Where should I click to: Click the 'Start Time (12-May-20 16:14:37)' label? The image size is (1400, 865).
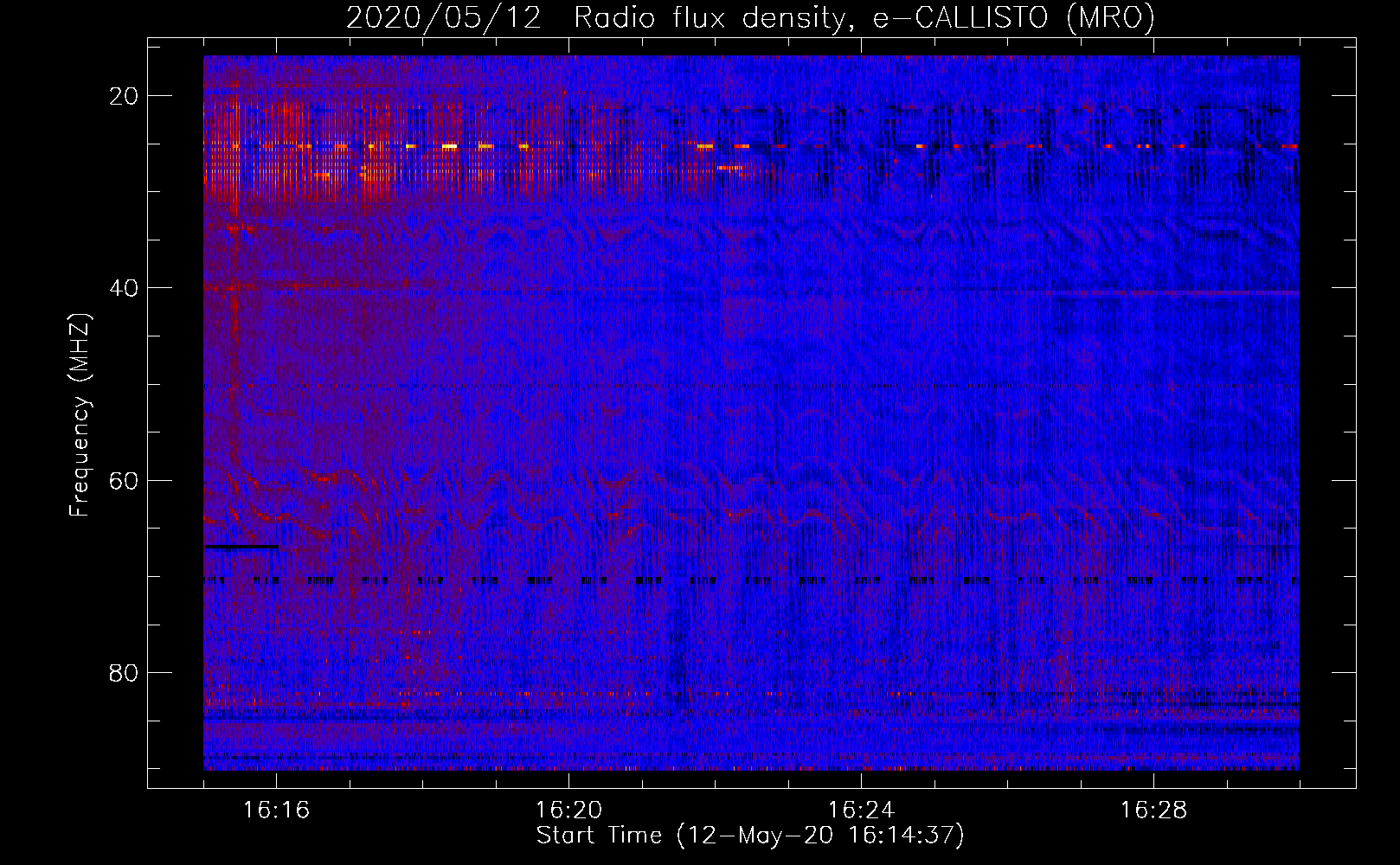pyautogui.click(x=750, y=836)
